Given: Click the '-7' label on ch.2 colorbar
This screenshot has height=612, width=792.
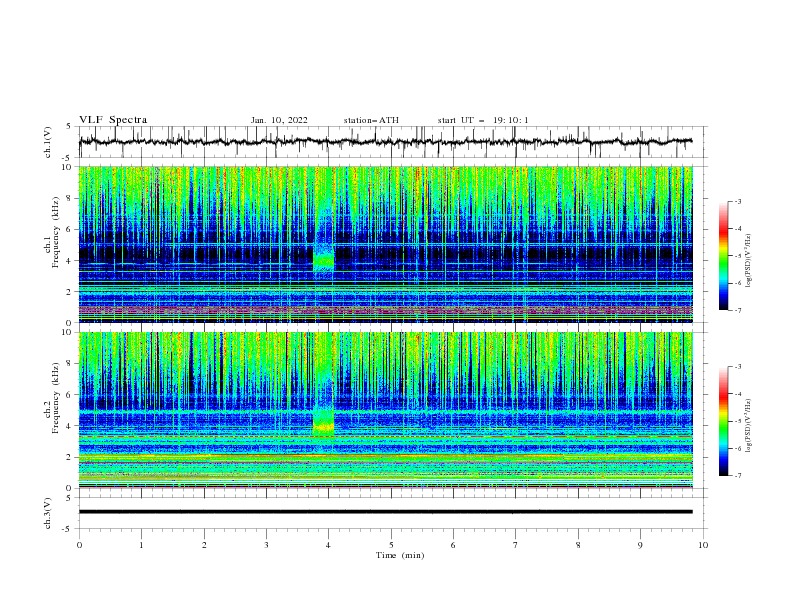Looking at the screenshot, I should [x=738, y=476].
